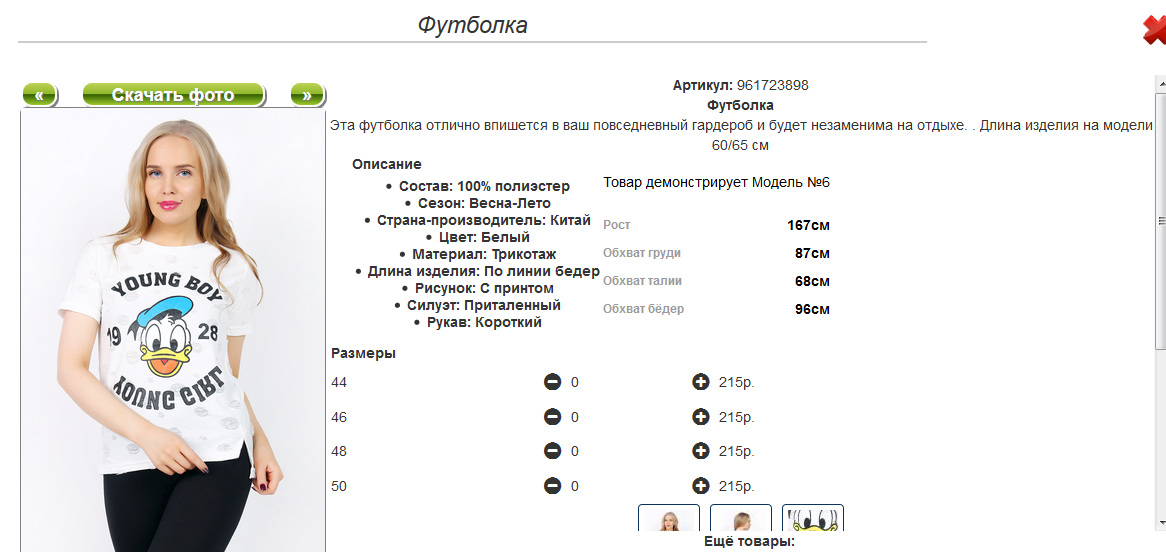Click the main product photo
This screenshot has width=1166, height=552.
(x=173, y=331)
